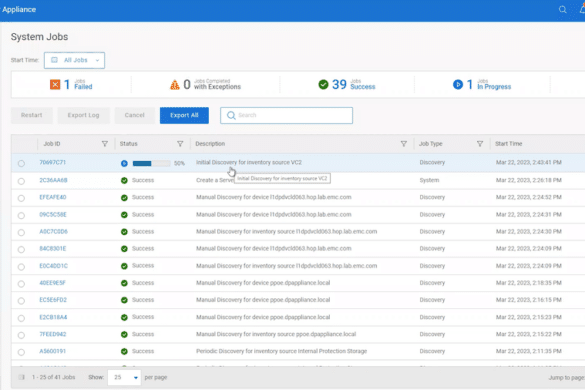Filter the Description column
This screenshot has height=390, width=585.
tap(403, 144)
